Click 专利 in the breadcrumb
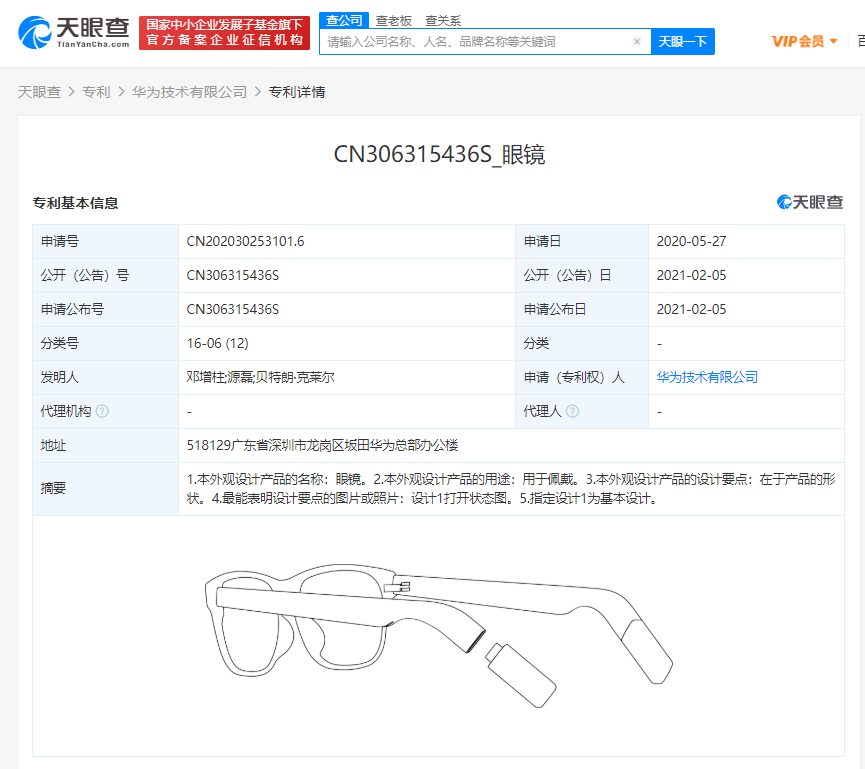The image size is (865, 769). (x=94, y=91)
